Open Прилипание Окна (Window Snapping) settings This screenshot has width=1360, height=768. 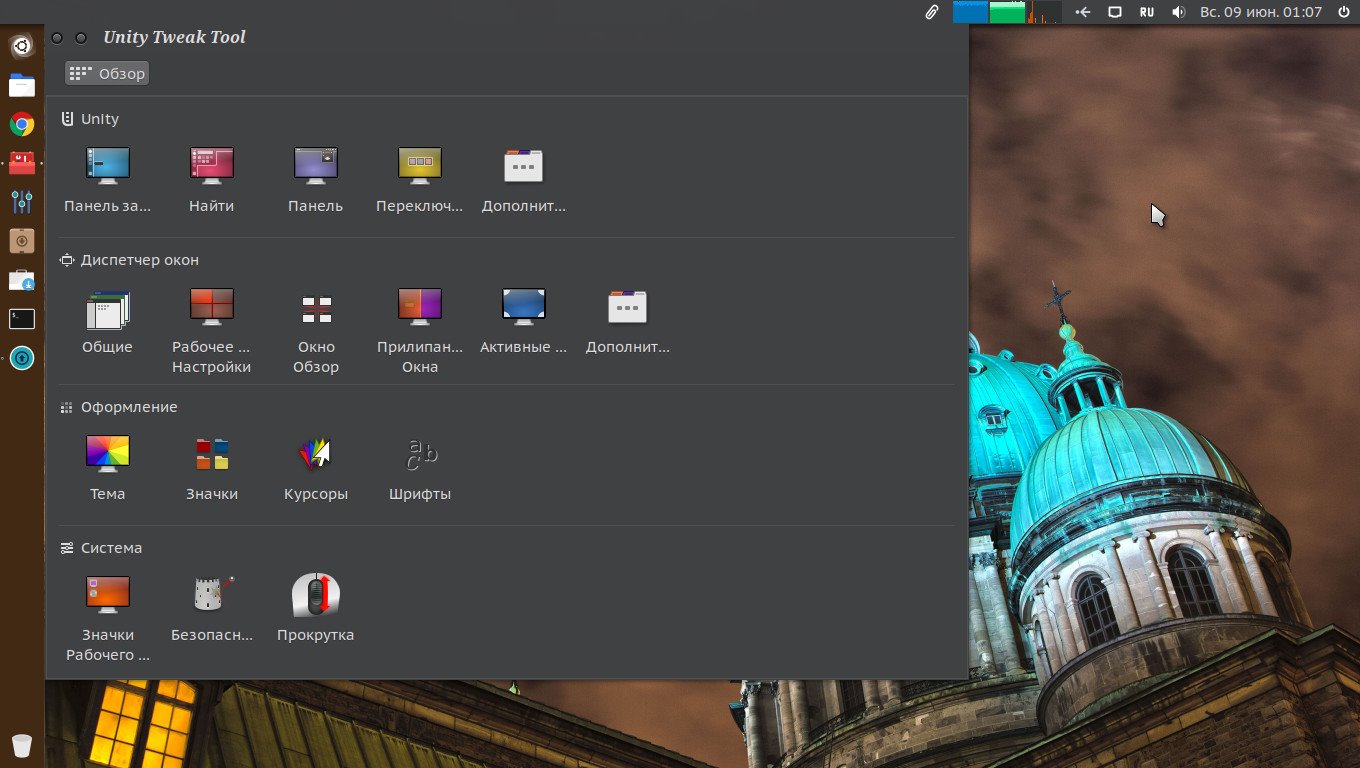[x=419, y=309]
